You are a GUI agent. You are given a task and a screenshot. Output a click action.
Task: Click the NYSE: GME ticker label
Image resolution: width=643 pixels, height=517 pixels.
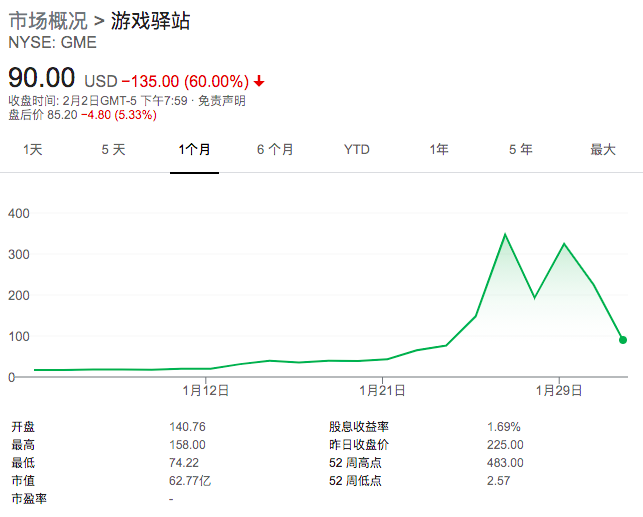pos(52,43)
